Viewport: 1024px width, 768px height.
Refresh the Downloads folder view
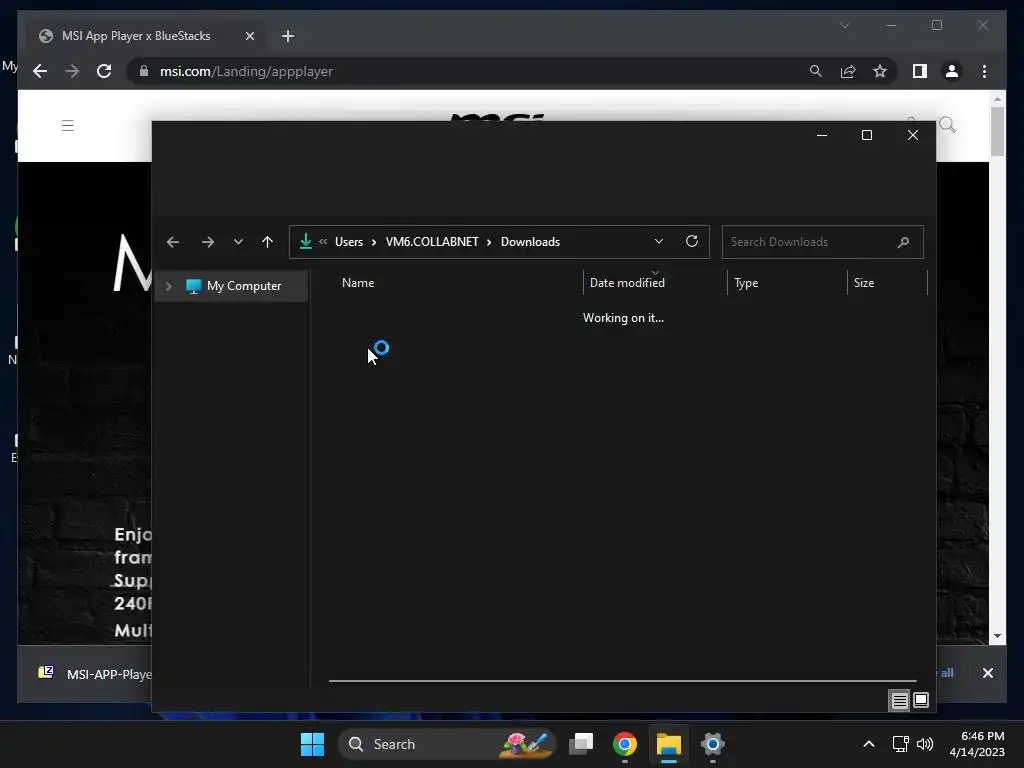(x=692, y=242)
